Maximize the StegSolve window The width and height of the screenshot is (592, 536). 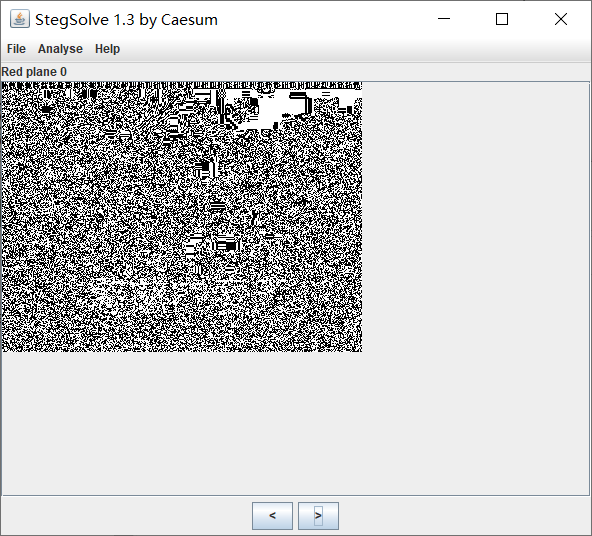(x=502, y=19)
